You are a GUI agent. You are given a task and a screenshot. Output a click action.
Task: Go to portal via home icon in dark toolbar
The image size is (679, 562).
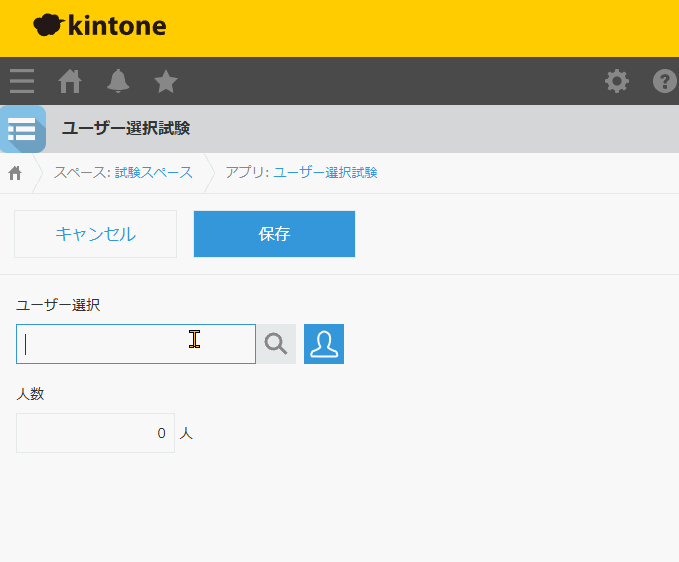(x=70, y=81)
